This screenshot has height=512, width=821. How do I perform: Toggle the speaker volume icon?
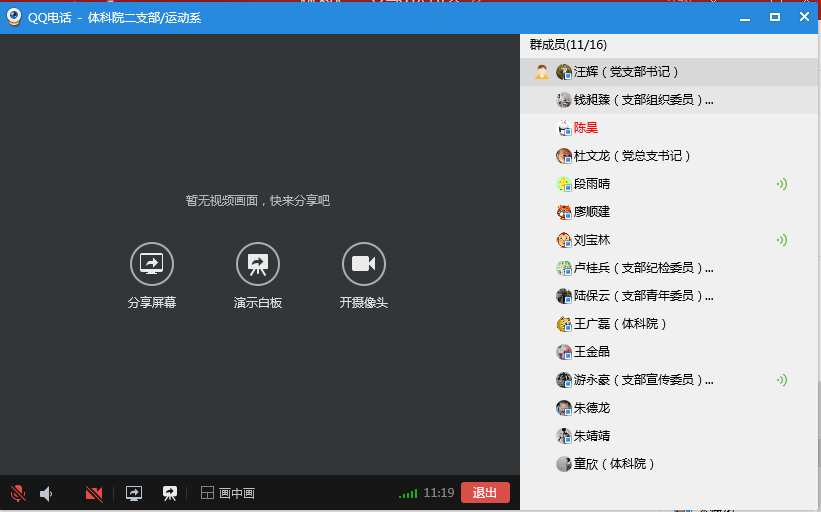tap(46, 493)
